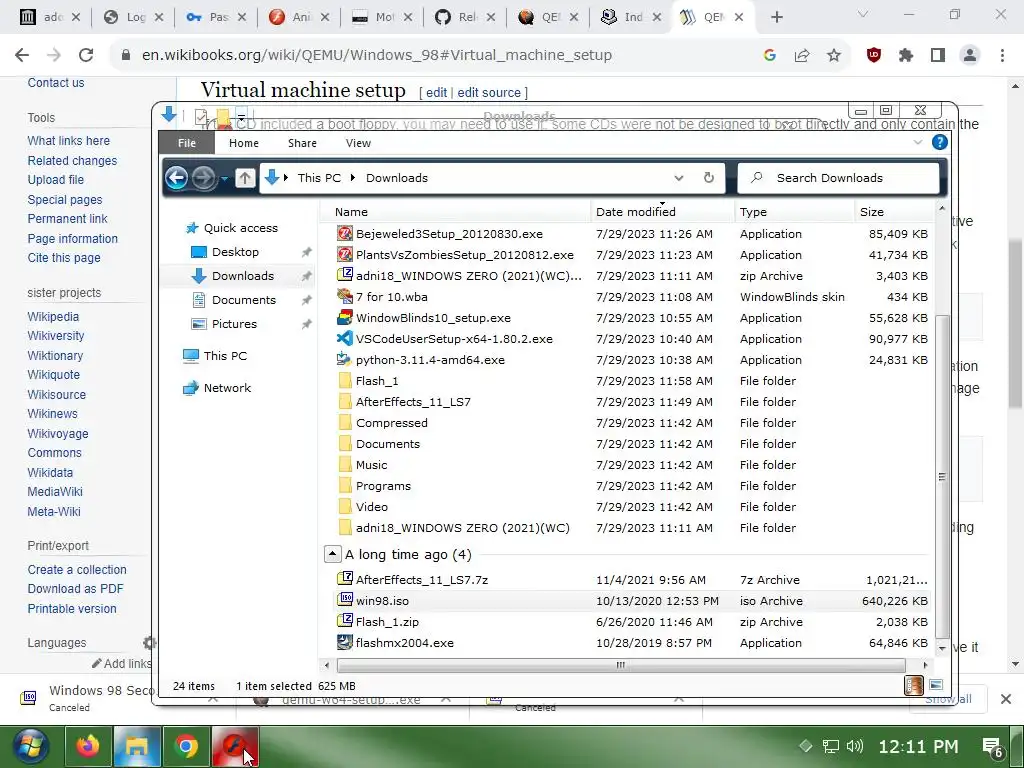1024x768 pixels.
Task: Close the Chrome downloads bar
Action: (x=1006, y=699)
